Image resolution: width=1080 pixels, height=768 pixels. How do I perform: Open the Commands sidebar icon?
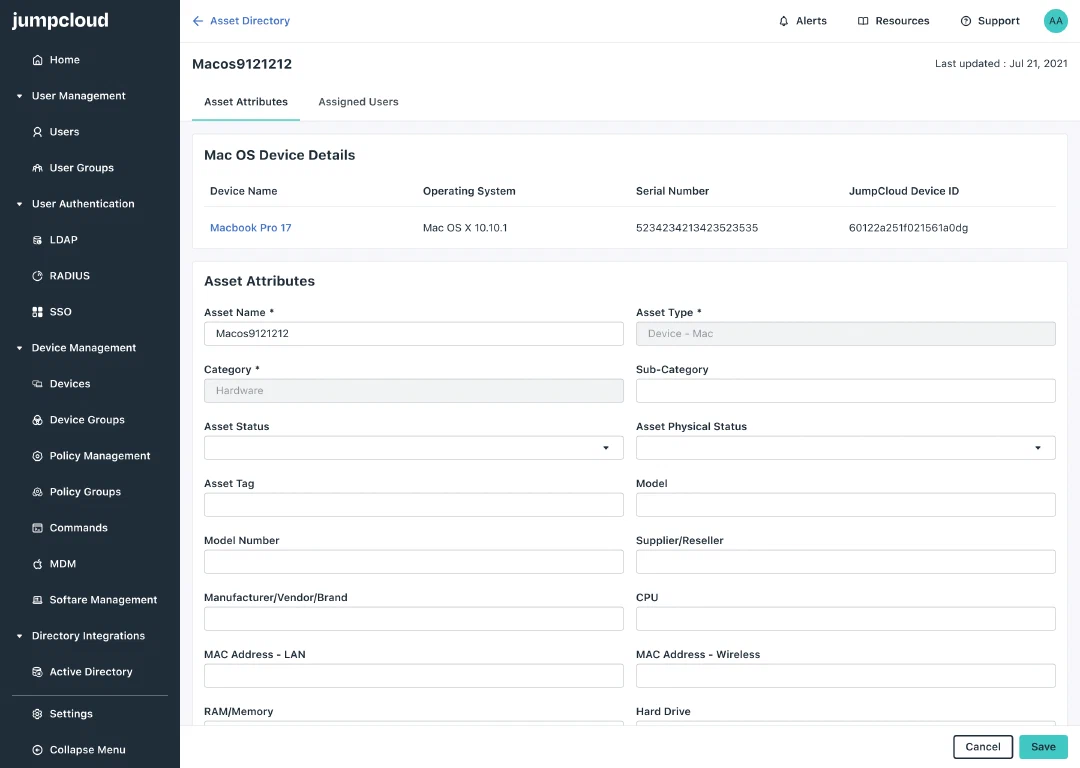click(37, 528)
